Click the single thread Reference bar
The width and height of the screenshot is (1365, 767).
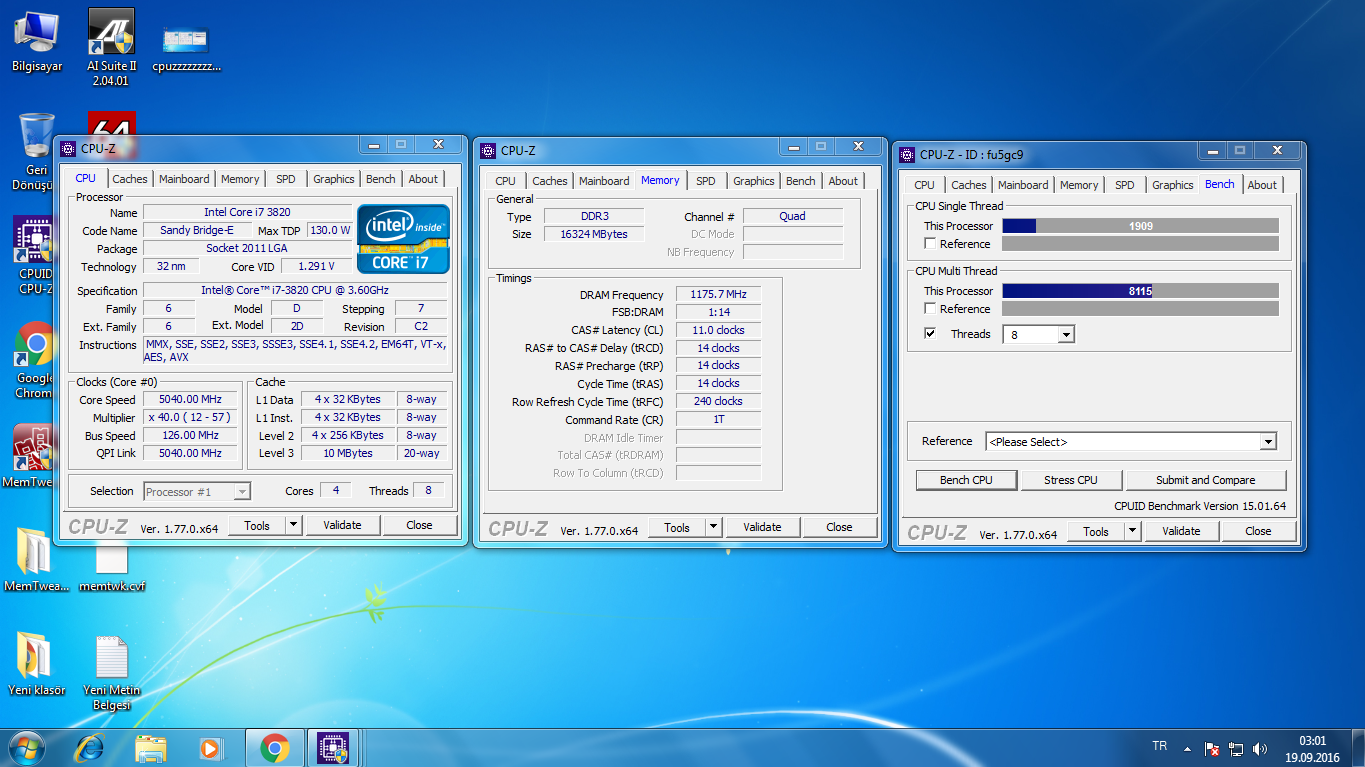(1140, 244)
